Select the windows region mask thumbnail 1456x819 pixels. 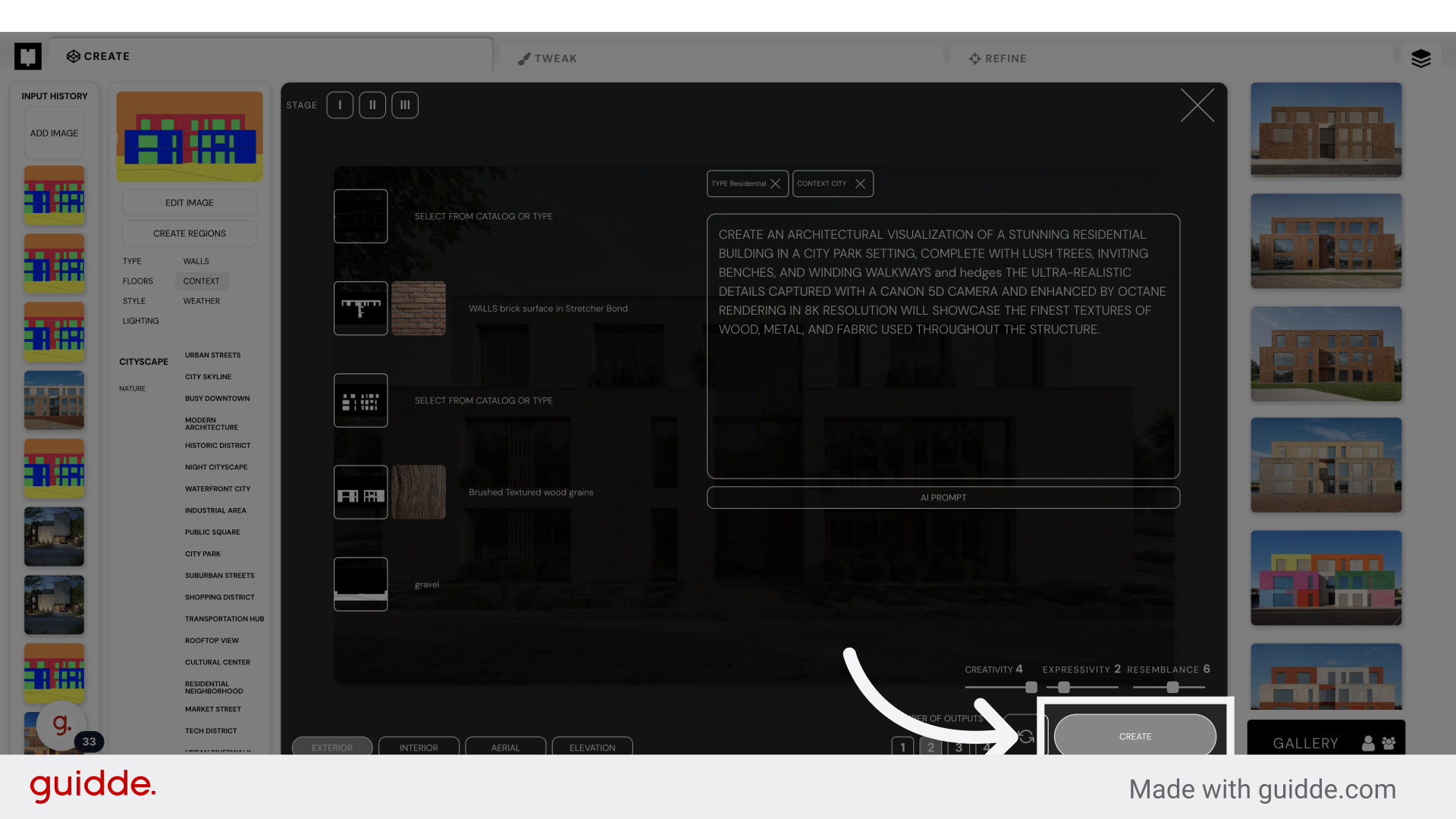tap(361, 400)
